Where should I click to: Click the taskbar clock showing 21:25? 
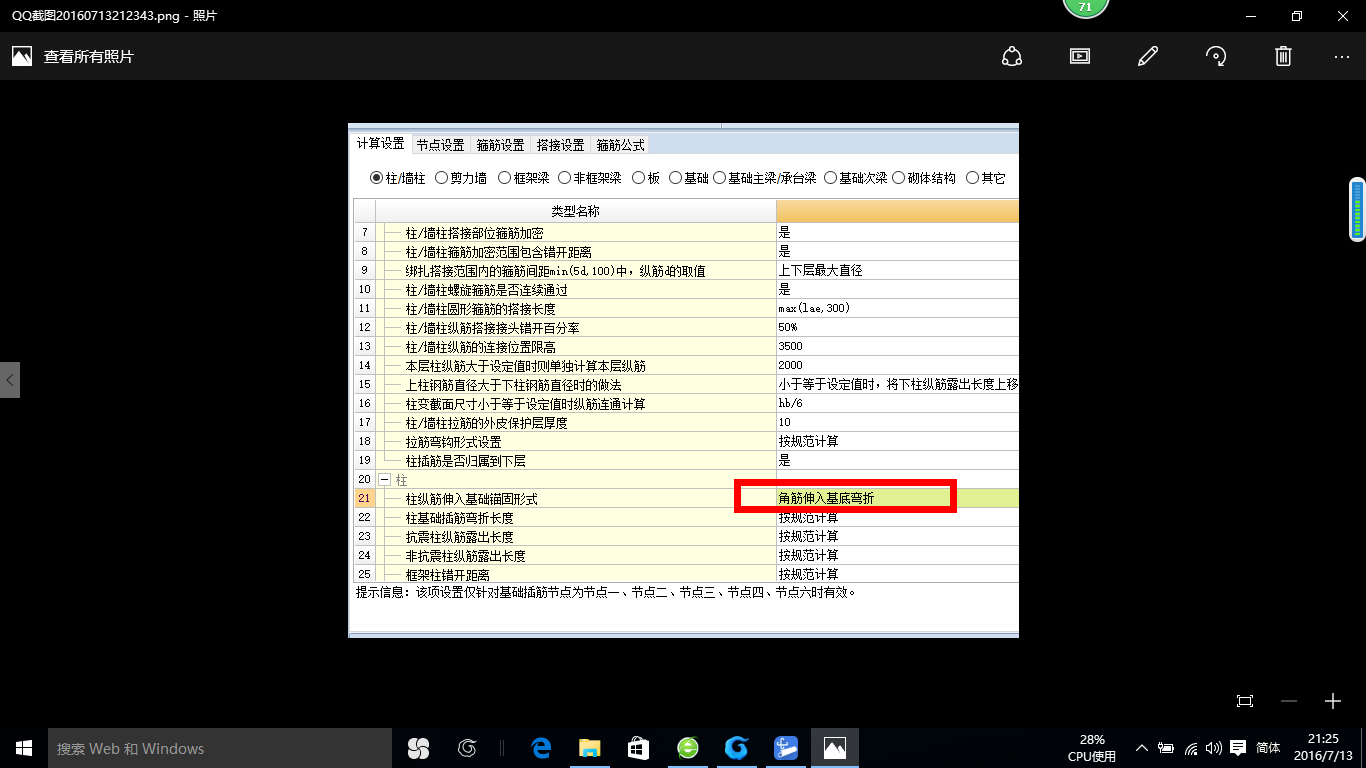[x=1322, y=748]
